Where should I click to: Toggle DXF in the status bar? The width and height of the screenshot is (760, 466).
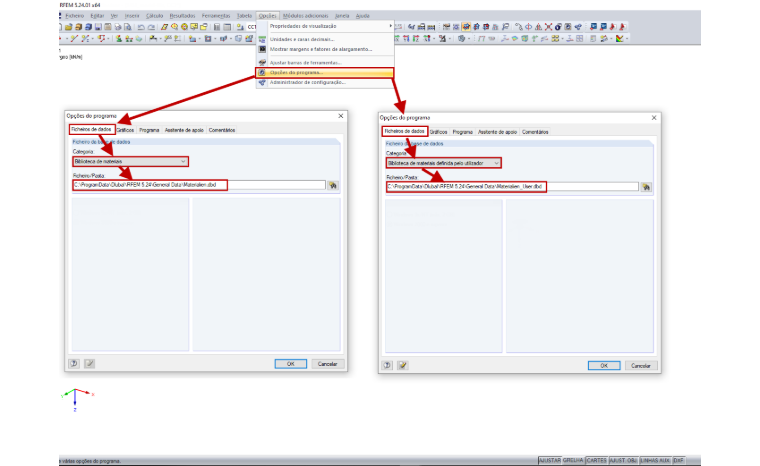coord(678,460)
